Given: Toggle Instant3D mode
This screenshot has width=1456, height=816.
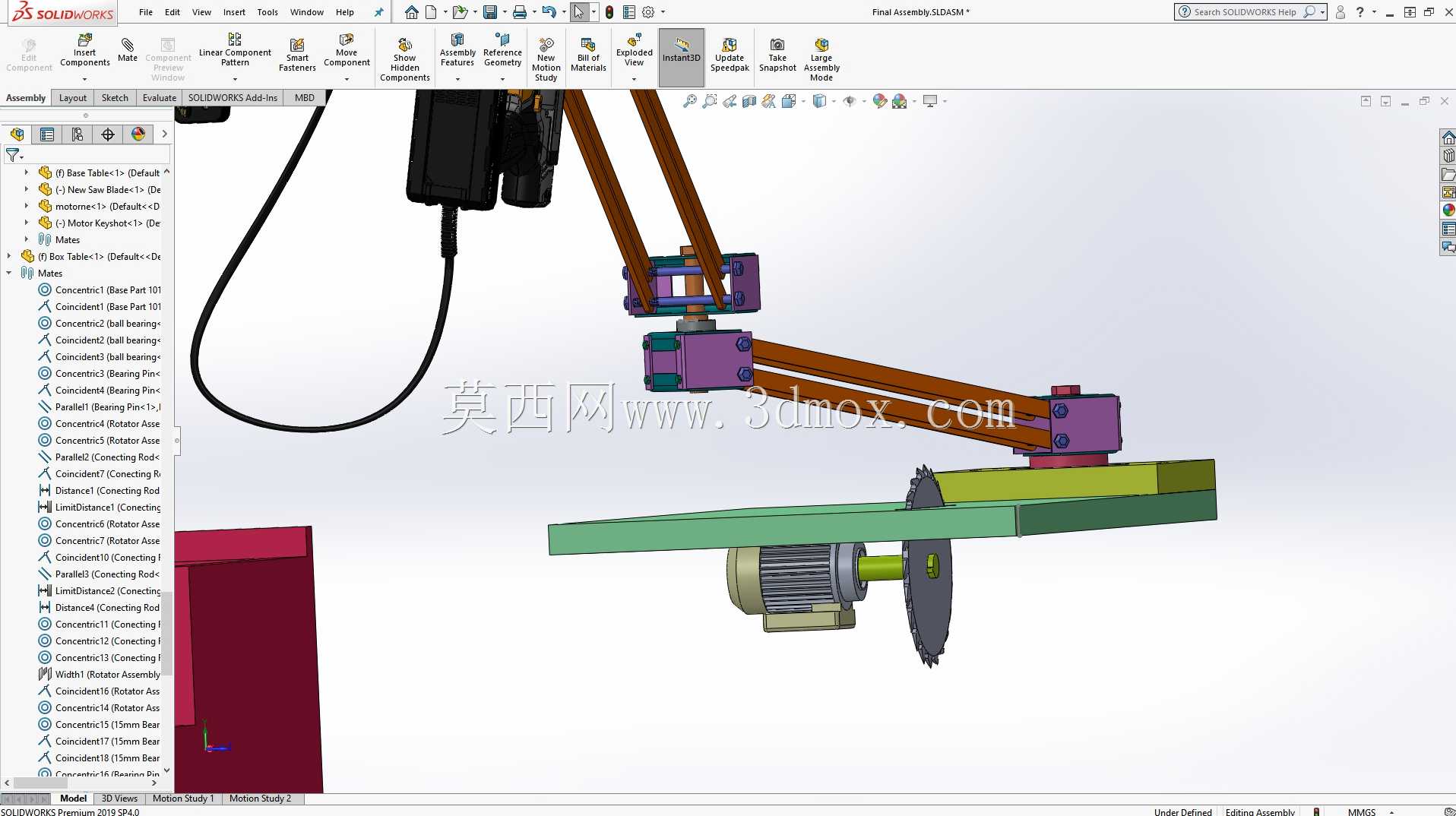Looking at the screenshot, I should 682,57.
